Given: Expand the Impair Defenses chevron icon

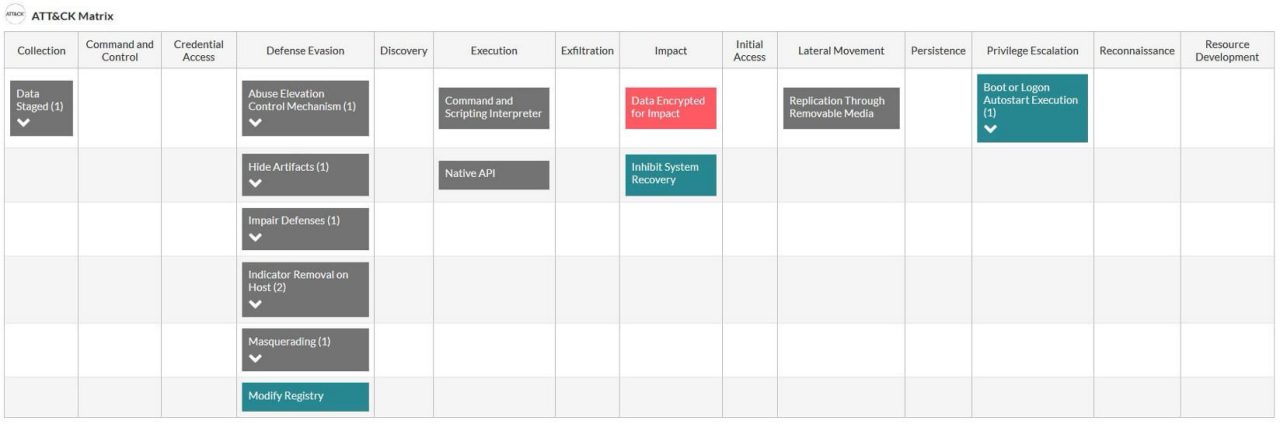Looking at the screenshot, I should pyautogui.click(x=255, y=237).
